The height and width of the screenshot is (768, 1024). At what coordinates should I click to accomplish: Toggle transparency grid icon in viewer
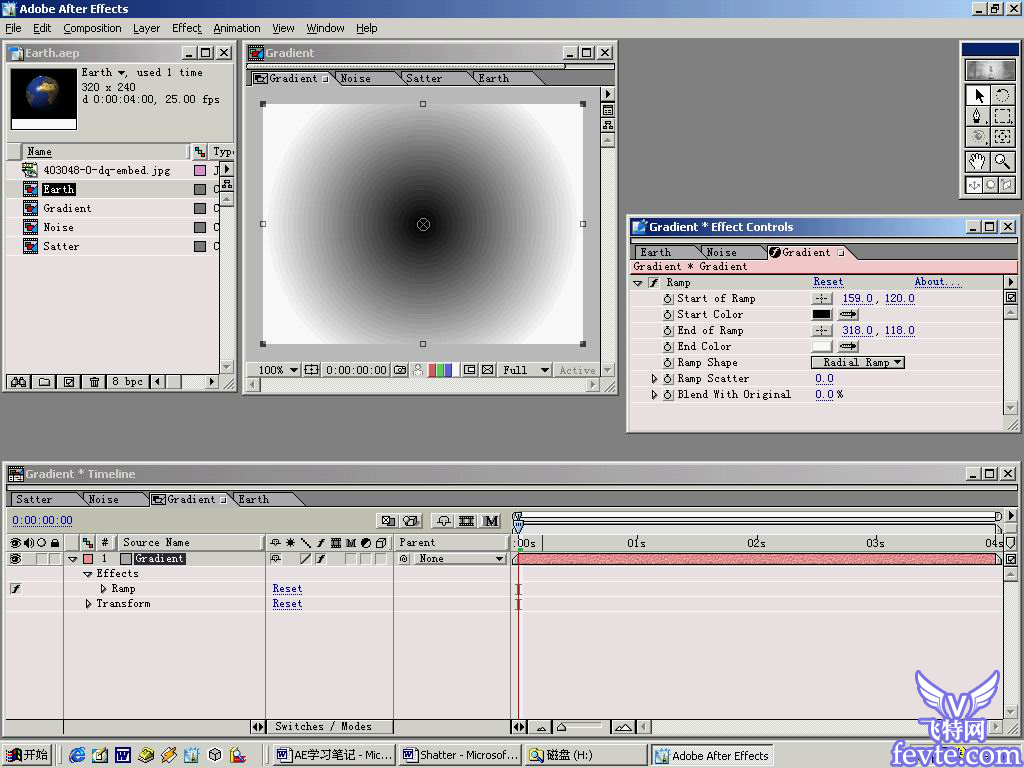488,370
